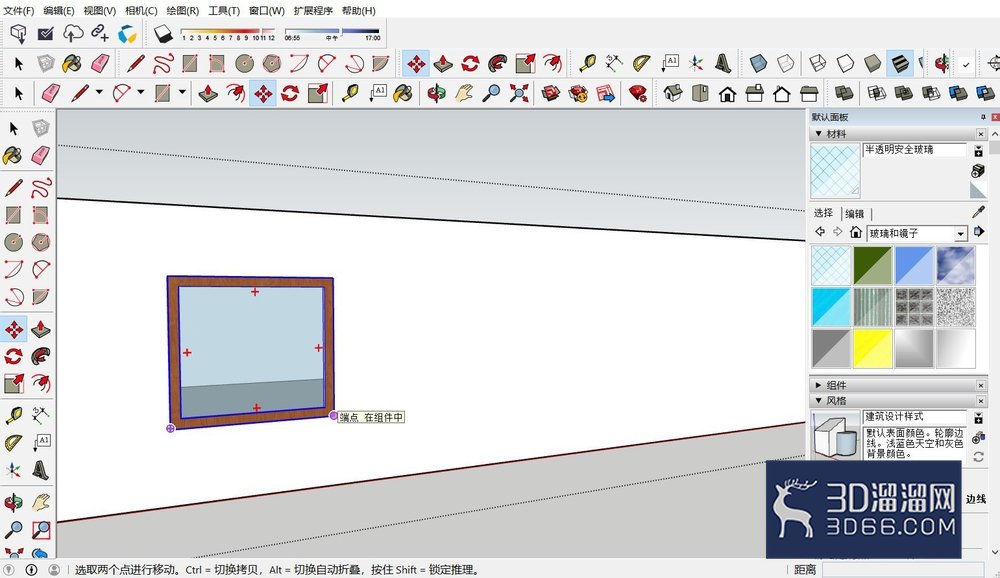Select the Outer Shell solid tool

tap(844, 94)
